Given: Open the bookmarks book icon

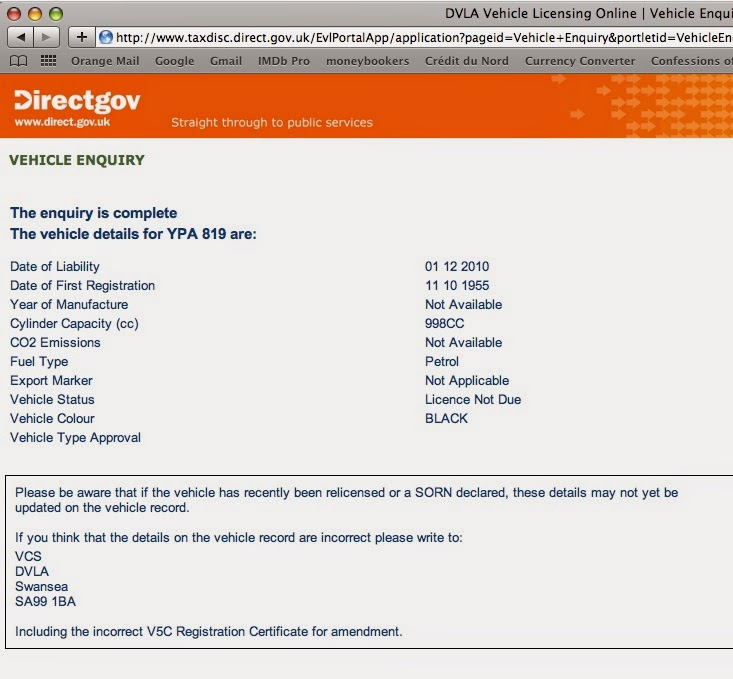Looking at the screenshot, I should (19, 61).
